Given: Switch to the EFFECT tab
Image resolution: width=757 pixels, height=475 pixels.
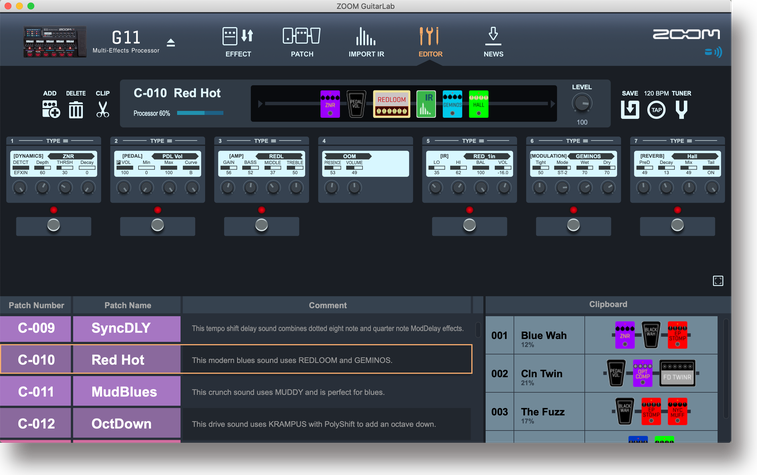Looking at the screenshot, I should tap(238, 41).
